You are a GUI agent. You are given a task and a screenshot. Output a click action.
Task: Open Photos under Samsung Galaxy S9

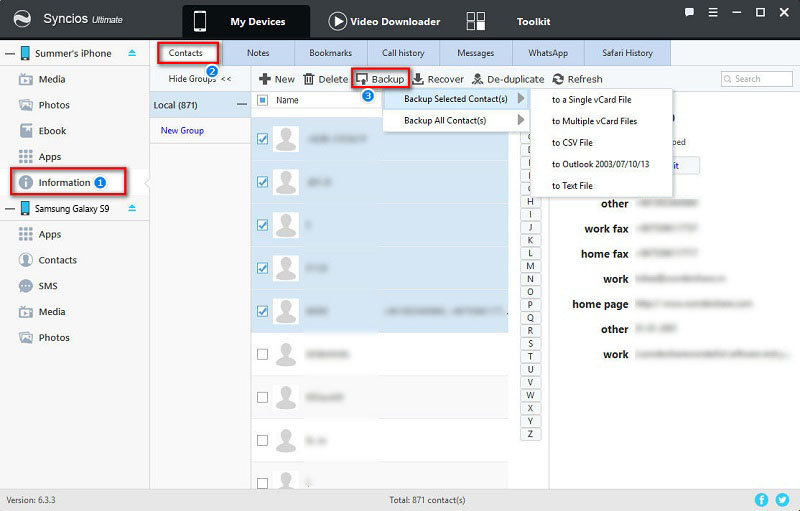44,338
